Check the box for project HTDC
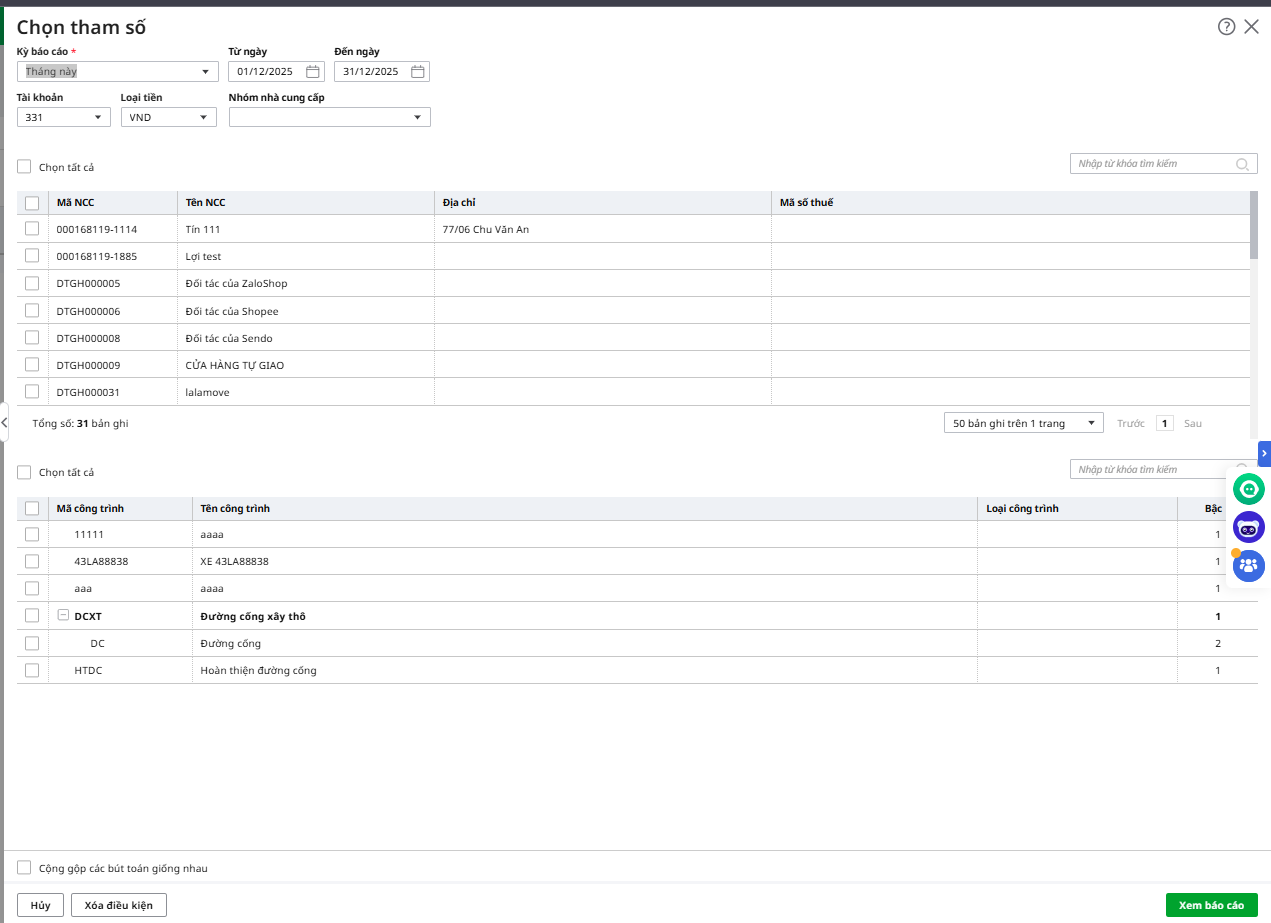The width and height of the screenshot is (1271, 923). (x=32, y=670)
